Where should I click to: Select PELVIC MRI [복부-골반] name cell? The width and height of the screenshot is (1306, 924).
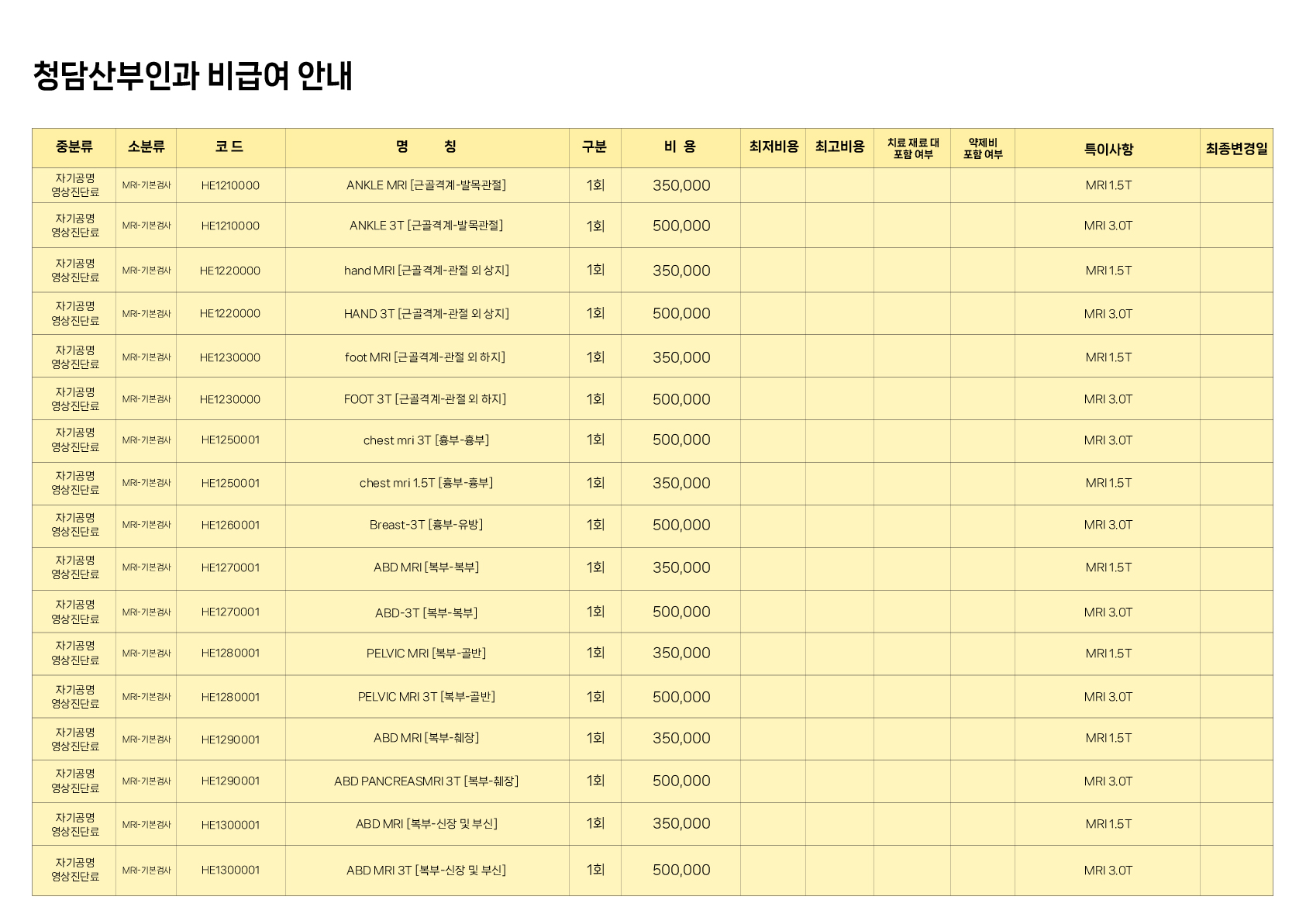[x=426, y=653]
